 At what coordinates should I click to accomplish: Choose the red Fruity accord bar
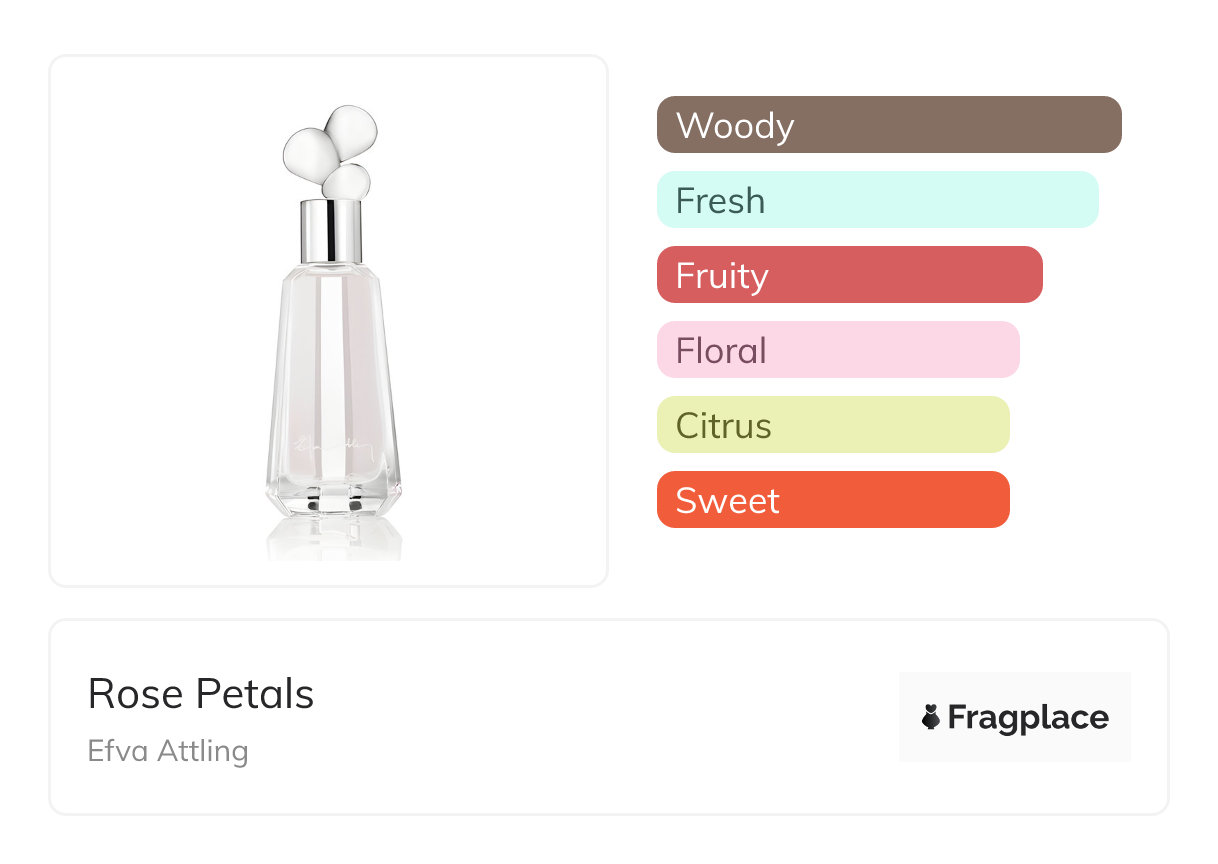click(849, 275)
